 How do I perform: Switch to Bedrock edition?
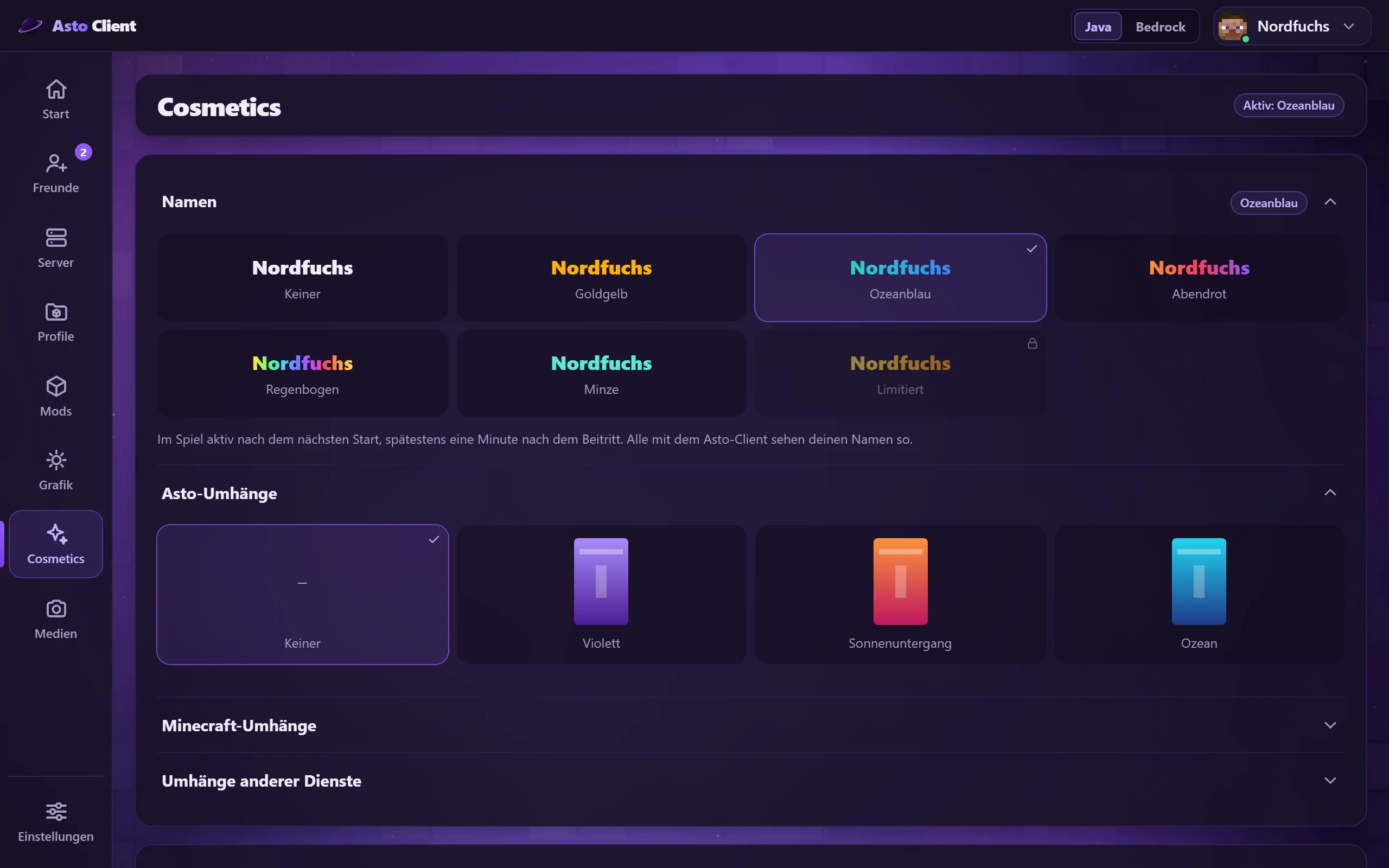click(x=1160, y=27)
